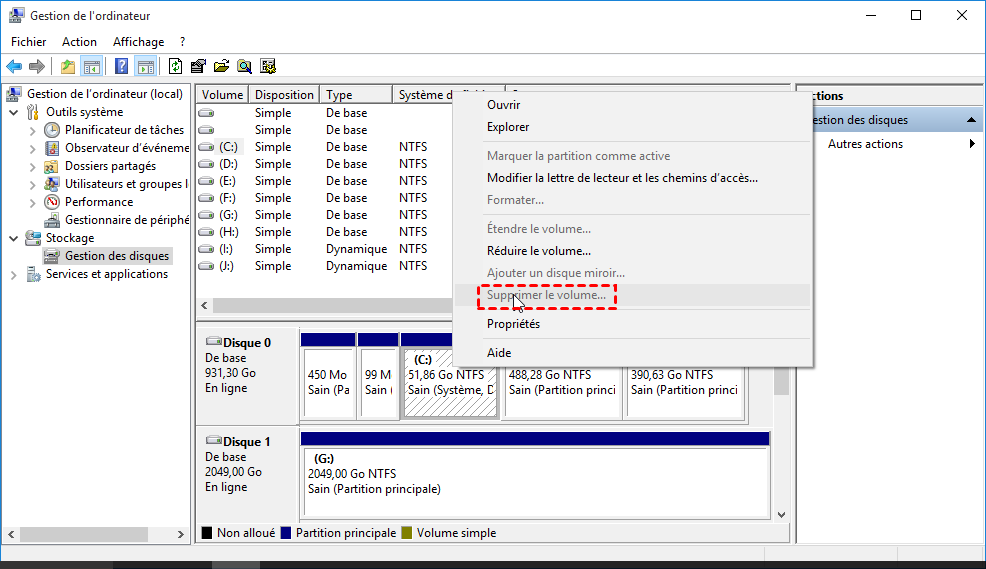Sort by the Disposition column header

point(284,94)
